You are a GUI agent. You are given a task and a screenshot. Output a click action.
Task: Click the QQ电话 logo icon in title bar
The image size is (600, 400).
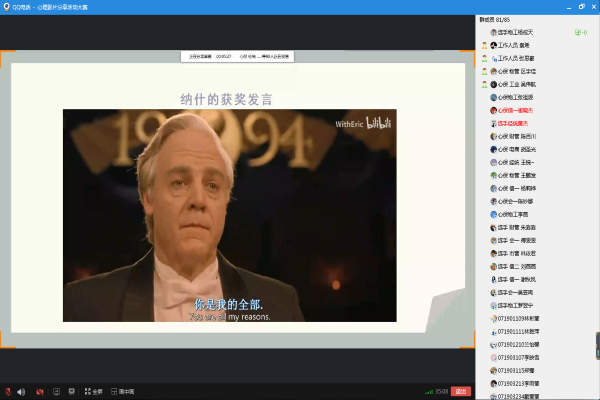coord(6,7)
